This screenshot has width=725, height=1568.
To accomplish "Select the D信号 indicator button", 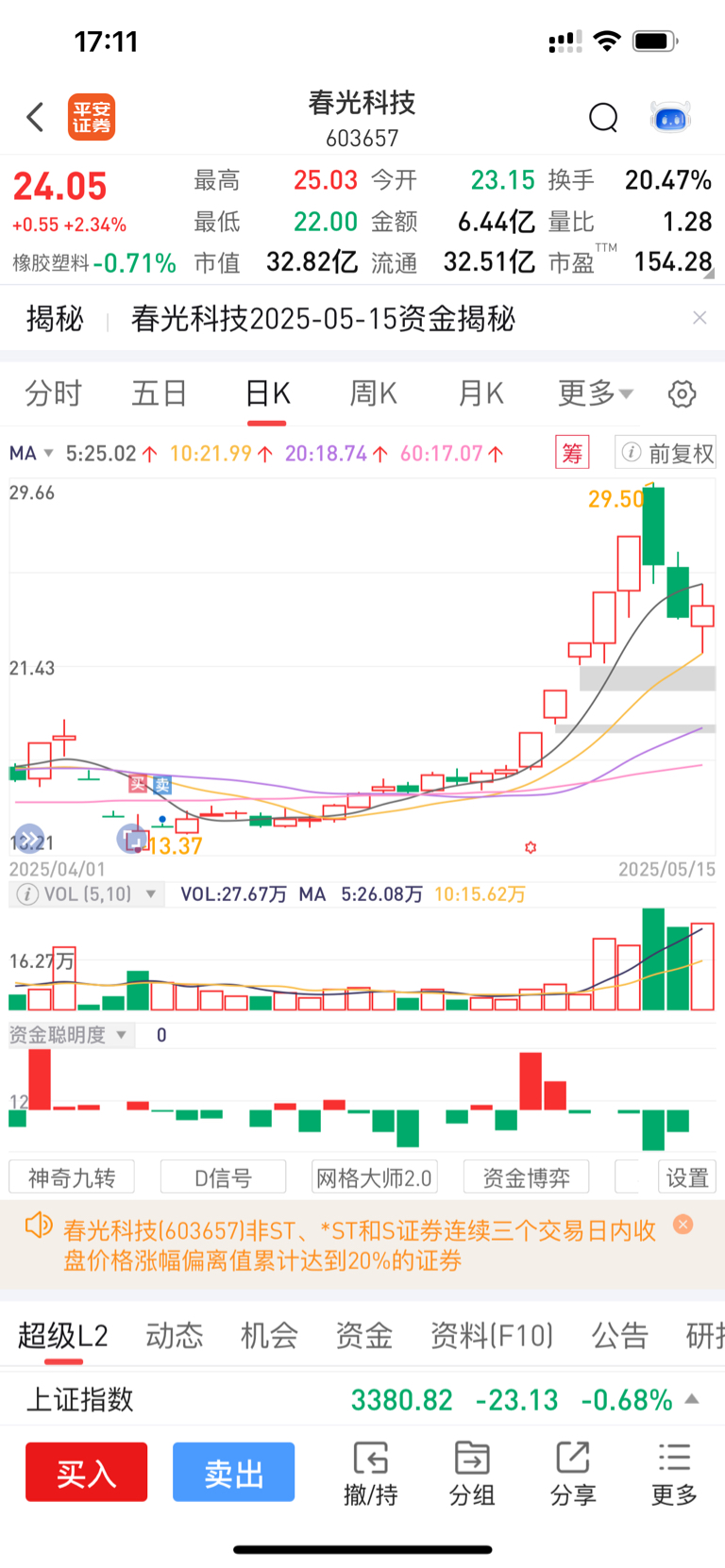I will [x=224, y=1177].
